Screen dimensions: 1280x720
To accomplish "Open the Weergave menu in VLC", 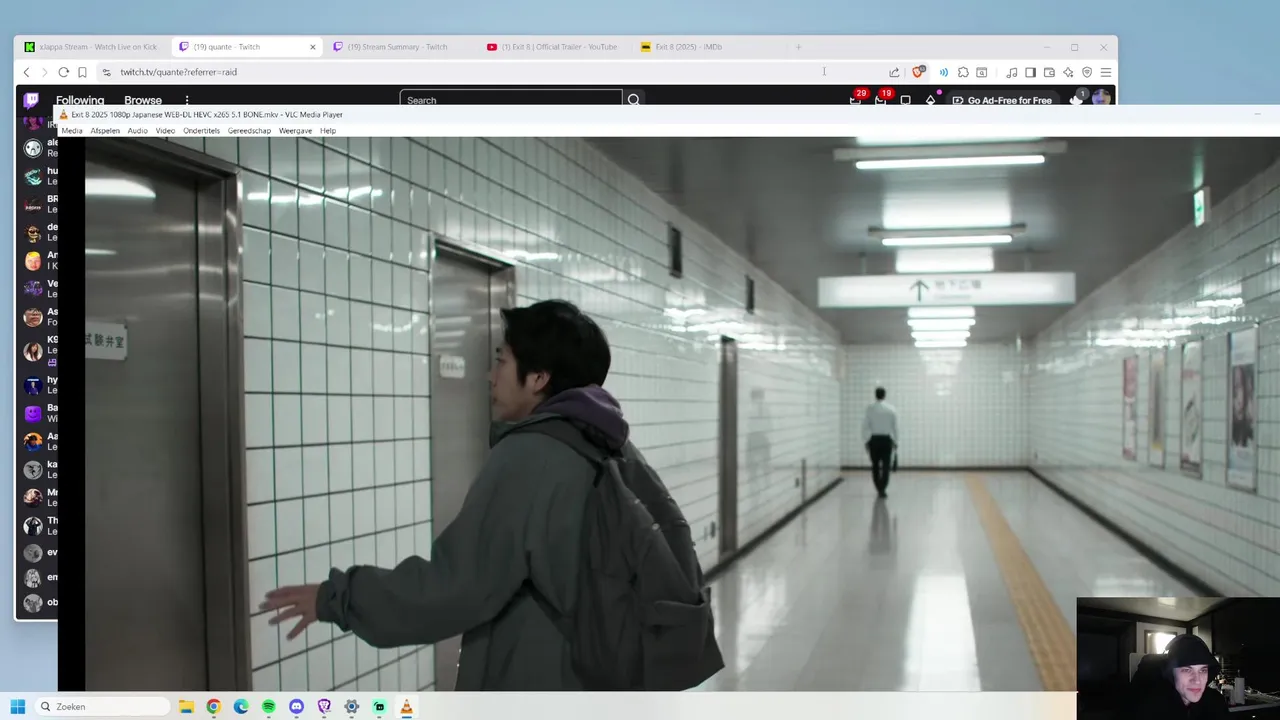I will coord(295,131).
